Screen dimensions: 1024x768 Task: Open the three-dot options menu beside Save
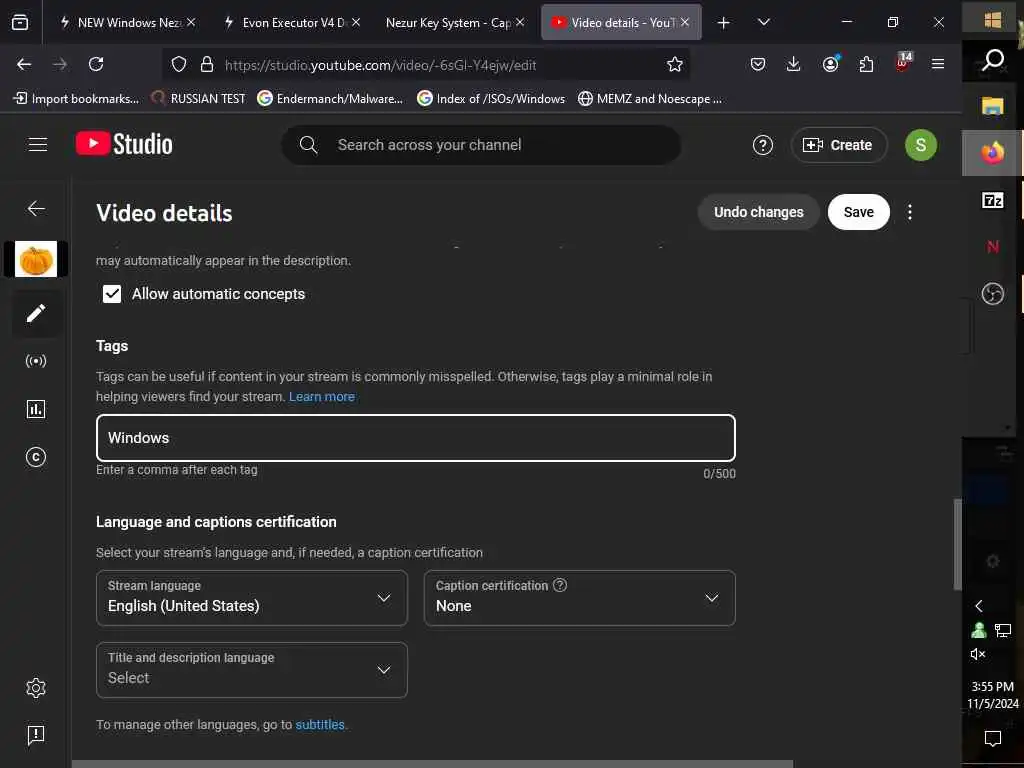[x=910, y=212]
